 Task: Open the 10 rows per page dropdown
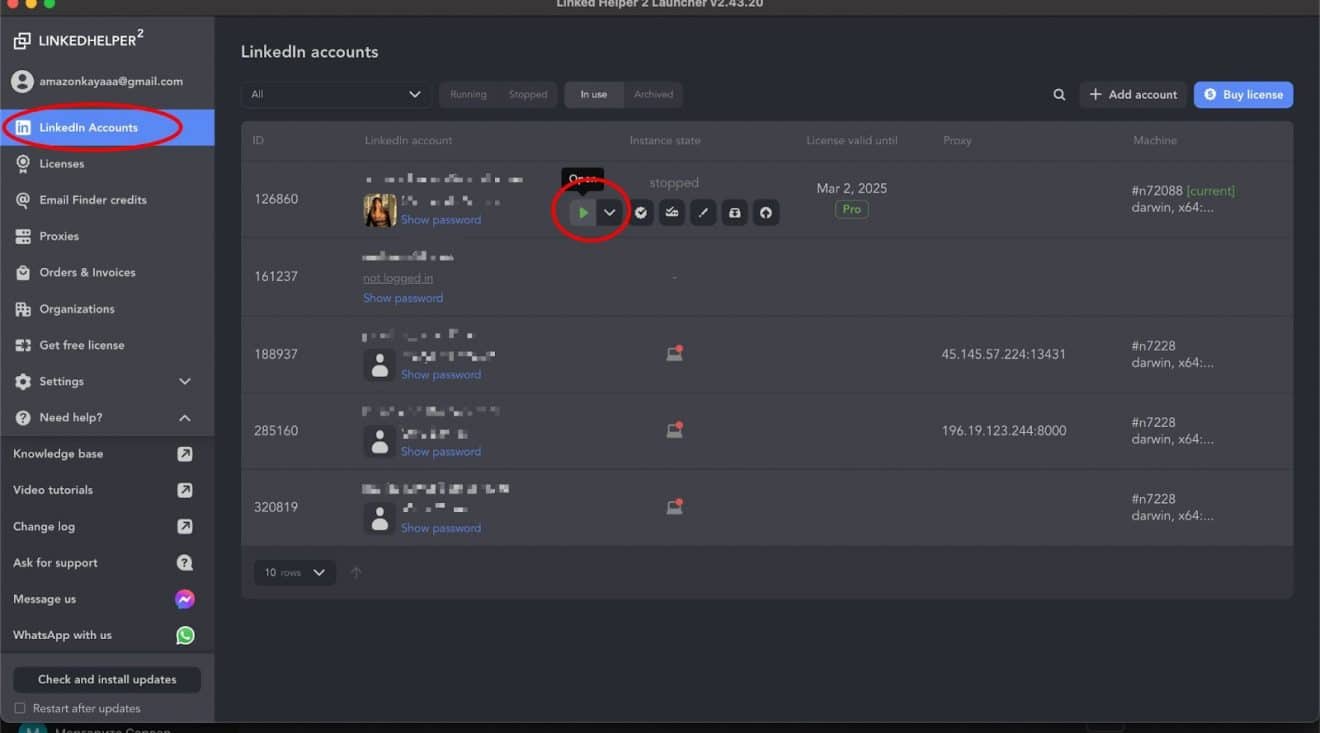coord(294,572)
